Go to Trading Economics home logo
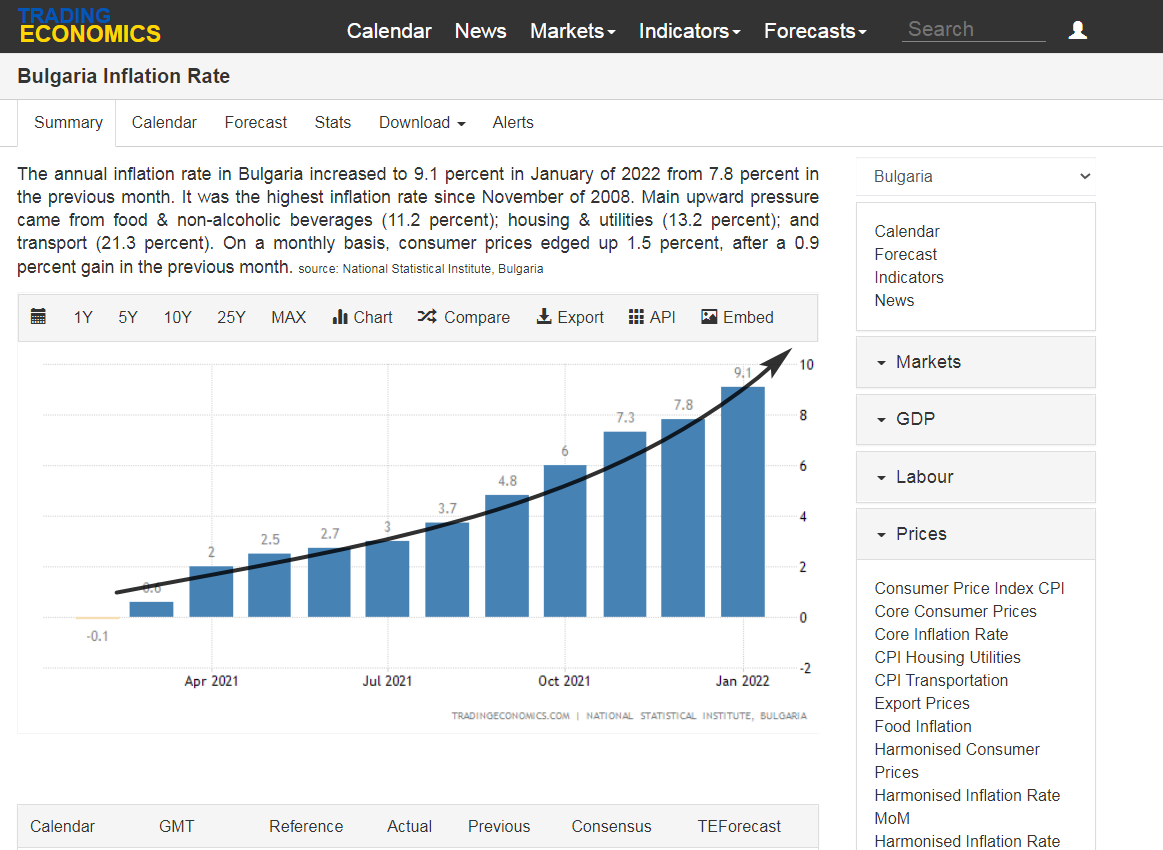Viewport: 1163px width, 850px height. pos(89,26)
